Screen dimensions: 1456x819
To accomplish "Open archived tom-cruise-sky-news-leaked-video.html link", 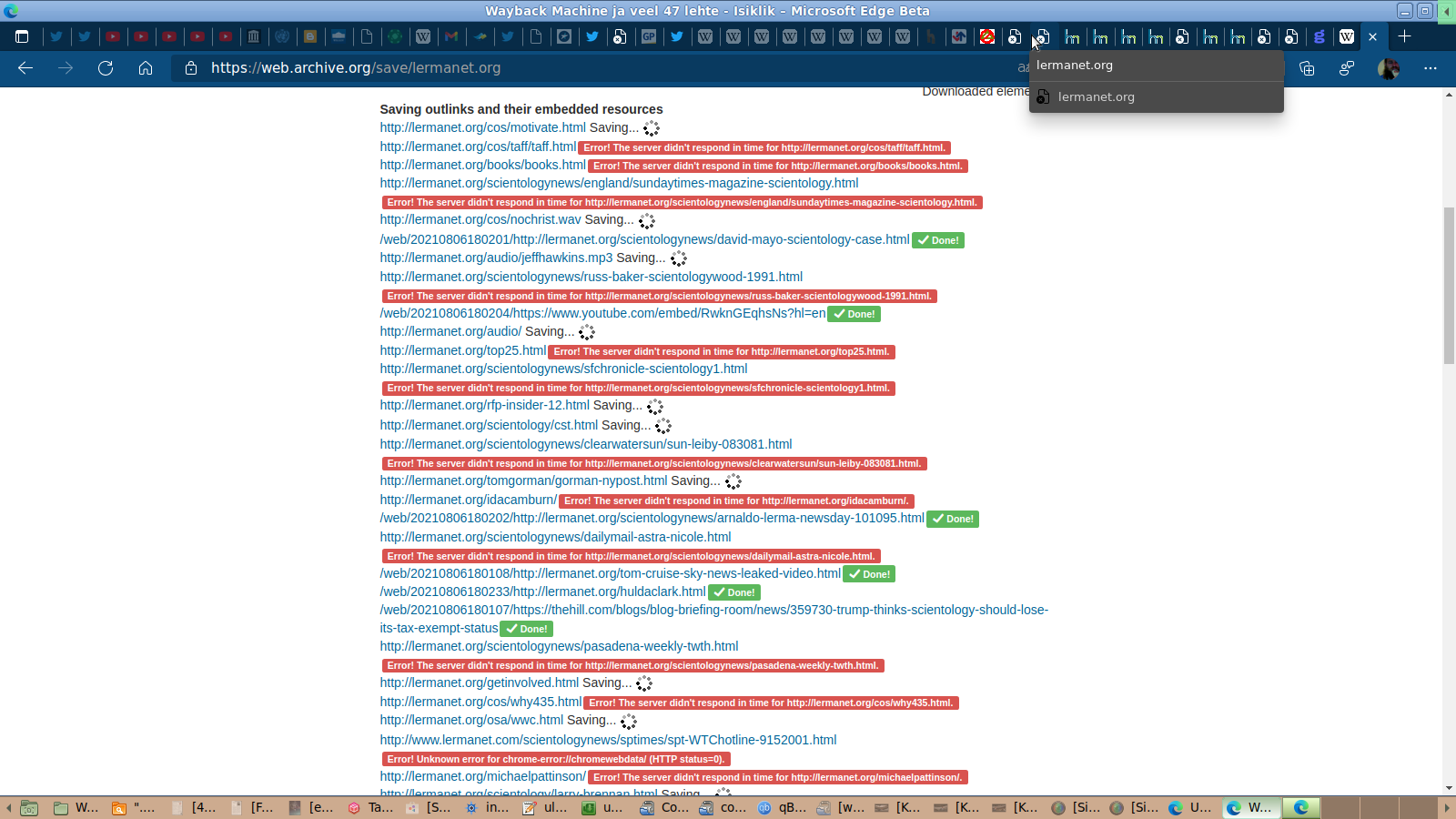I will (x=611, y=573).
